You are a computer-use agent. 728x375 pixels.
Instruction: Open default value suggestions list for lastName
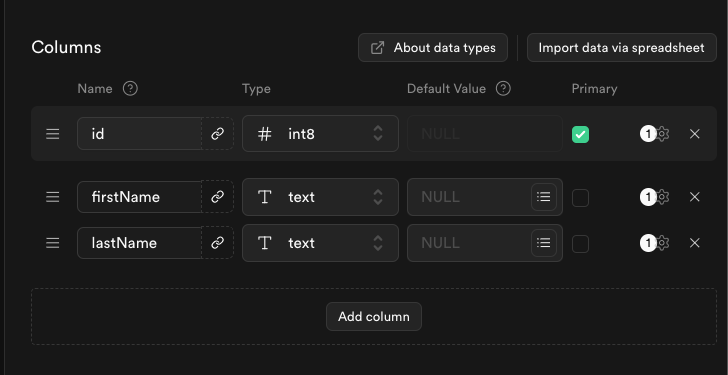(544, 243)
